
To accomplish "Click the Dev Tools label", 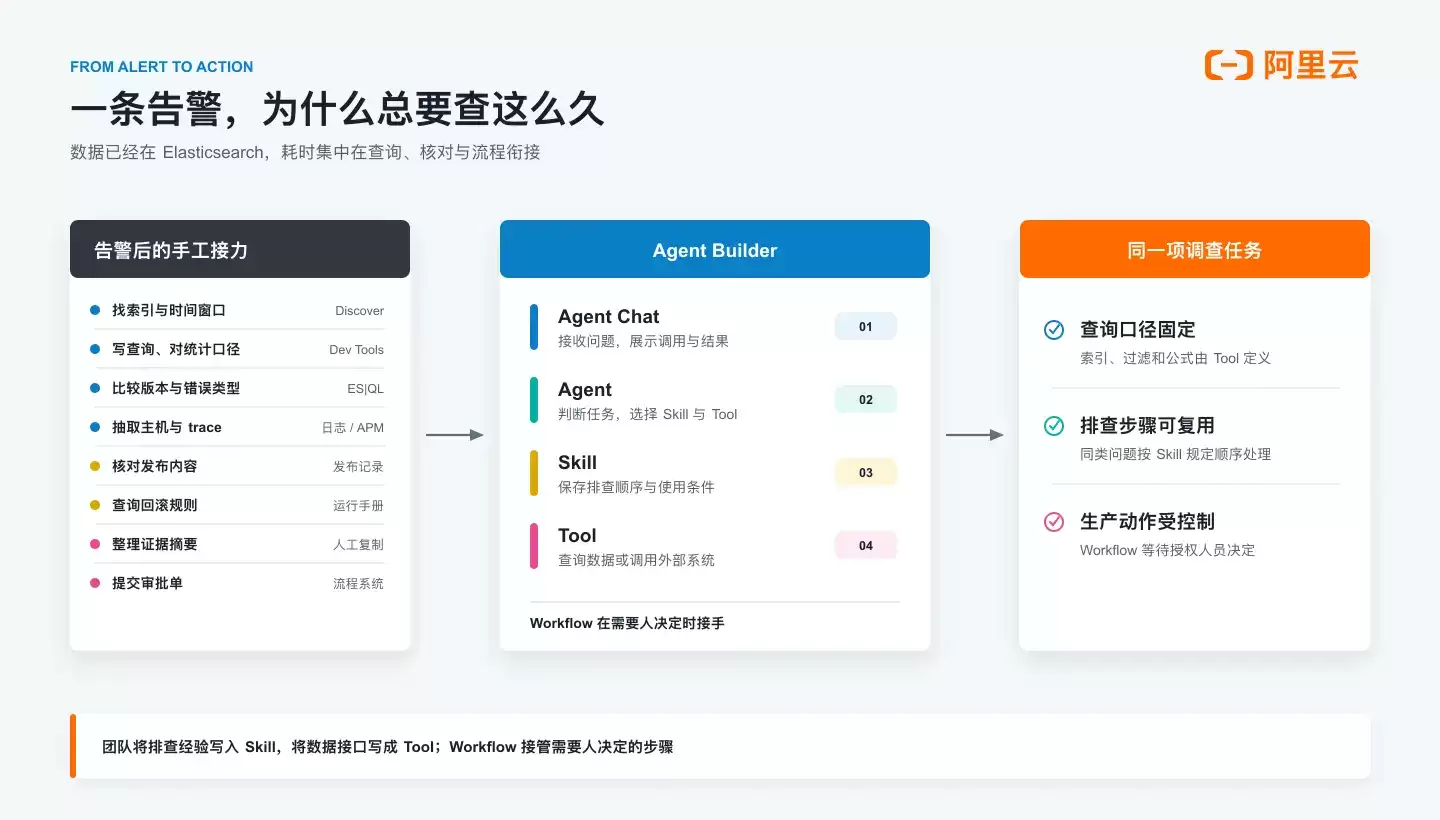I will click(x=356, y=350).
